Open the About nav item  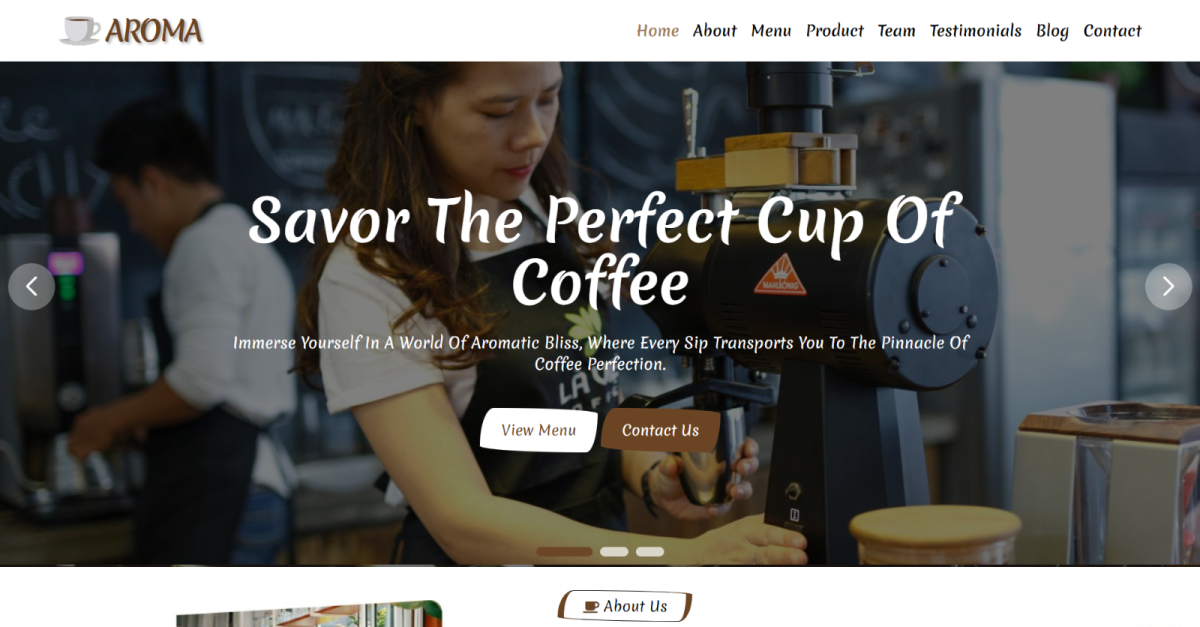(715, 31)
